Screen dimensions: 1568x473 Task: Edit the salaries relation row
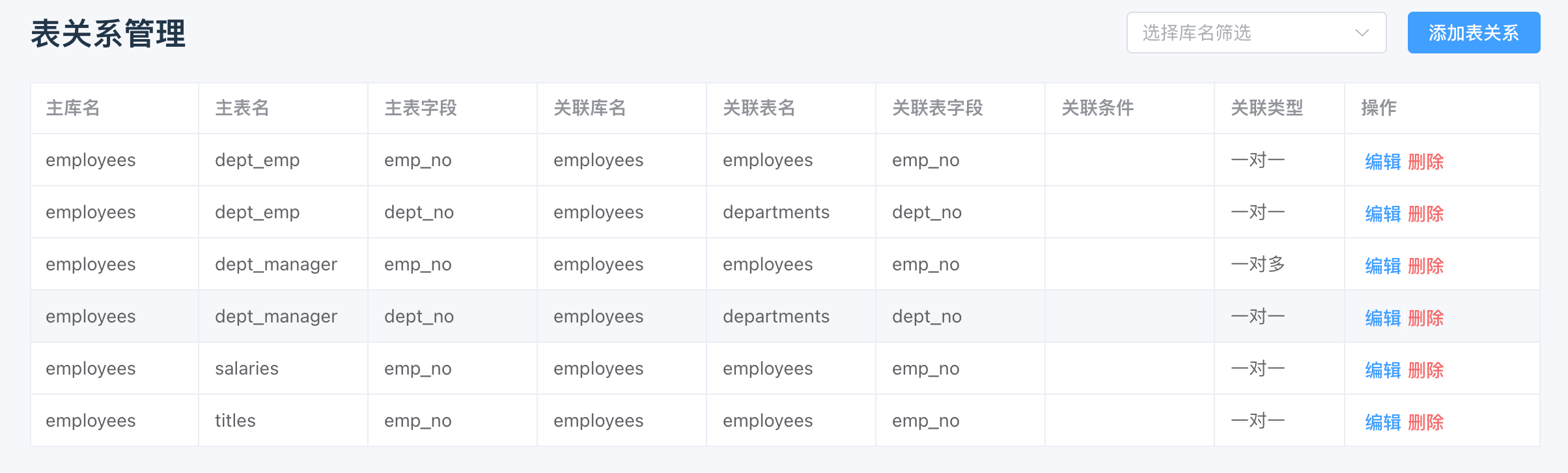1383,370
